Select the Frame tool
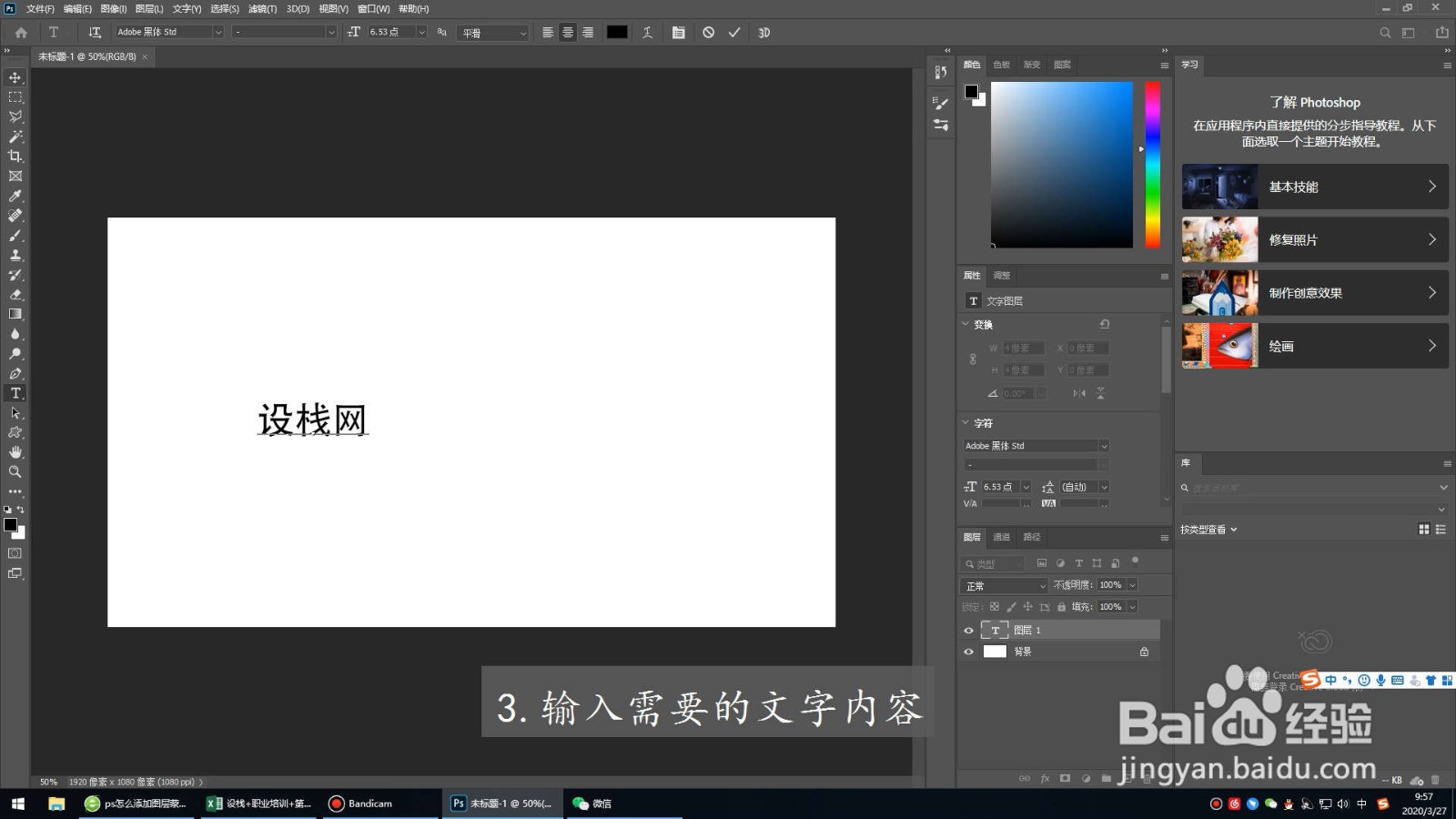Image resolution: width=1456 pixels, height=819 pixels. coord(15,177)
